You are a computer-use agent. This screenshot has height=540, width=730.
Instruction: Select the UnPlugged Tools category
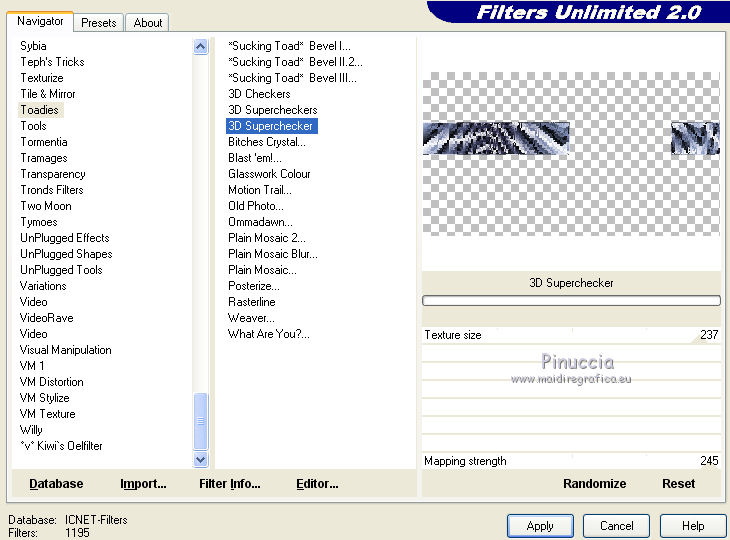pyautogui.click(x=61, y=270)
